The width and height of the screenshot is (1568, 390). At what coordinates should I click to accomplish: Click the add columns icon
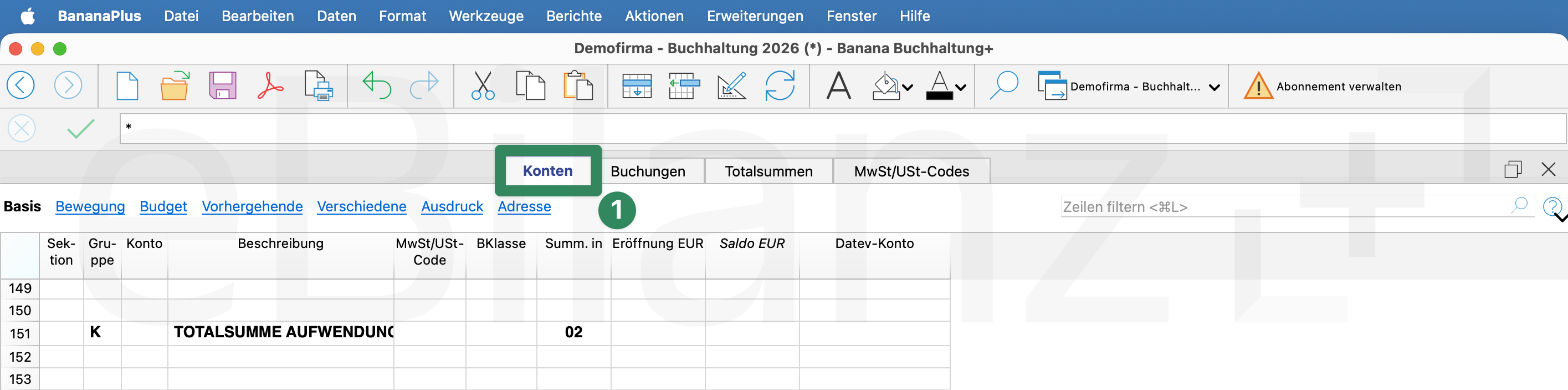point(684,86)
